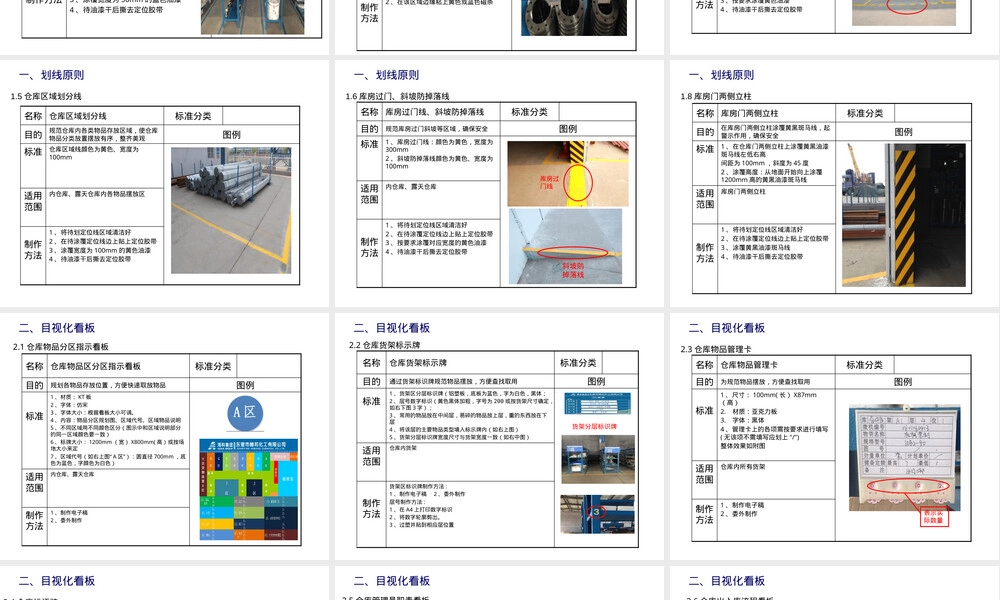Viewport: 1000px width, 600px height.
Task: Click the yellow-black striped door pillar photo
Action: [904, 215]
